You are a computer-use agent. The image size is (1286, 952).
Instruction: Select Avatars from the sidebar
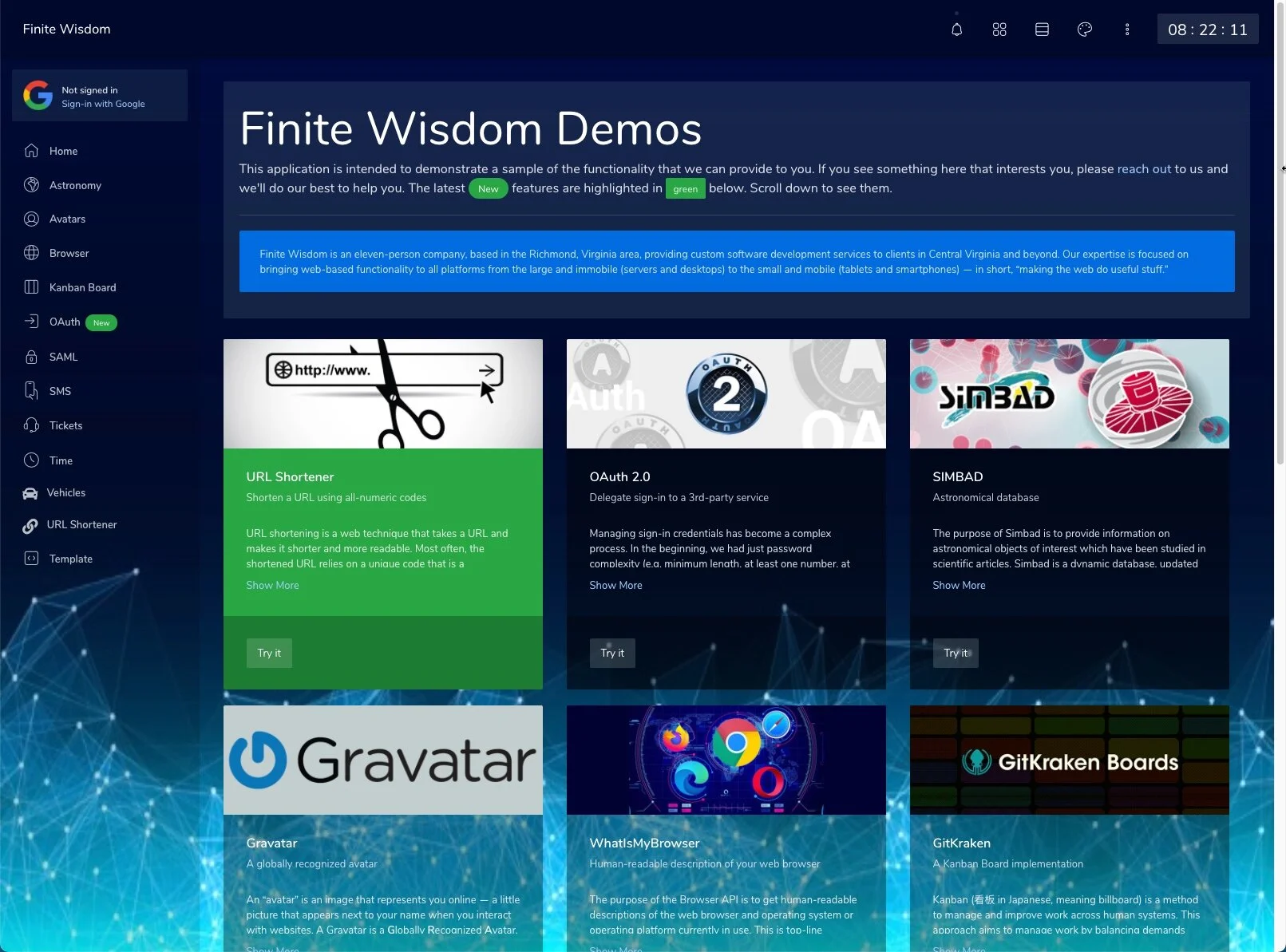[x=100, y=219]
